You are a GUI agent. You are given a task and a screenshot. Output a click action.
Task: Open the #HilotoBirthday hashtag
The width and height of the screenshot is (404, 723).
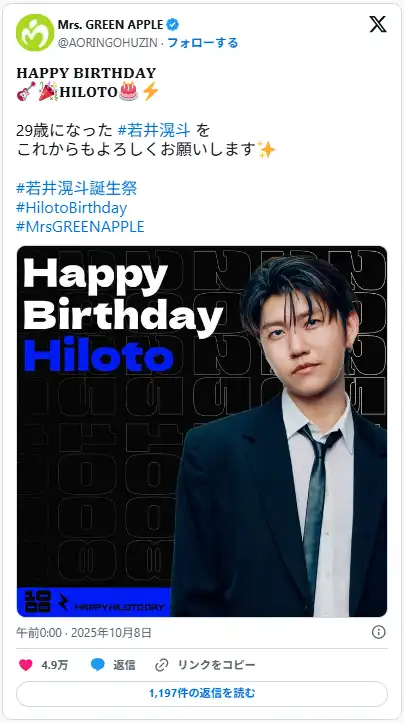click(x=71, y=207)
